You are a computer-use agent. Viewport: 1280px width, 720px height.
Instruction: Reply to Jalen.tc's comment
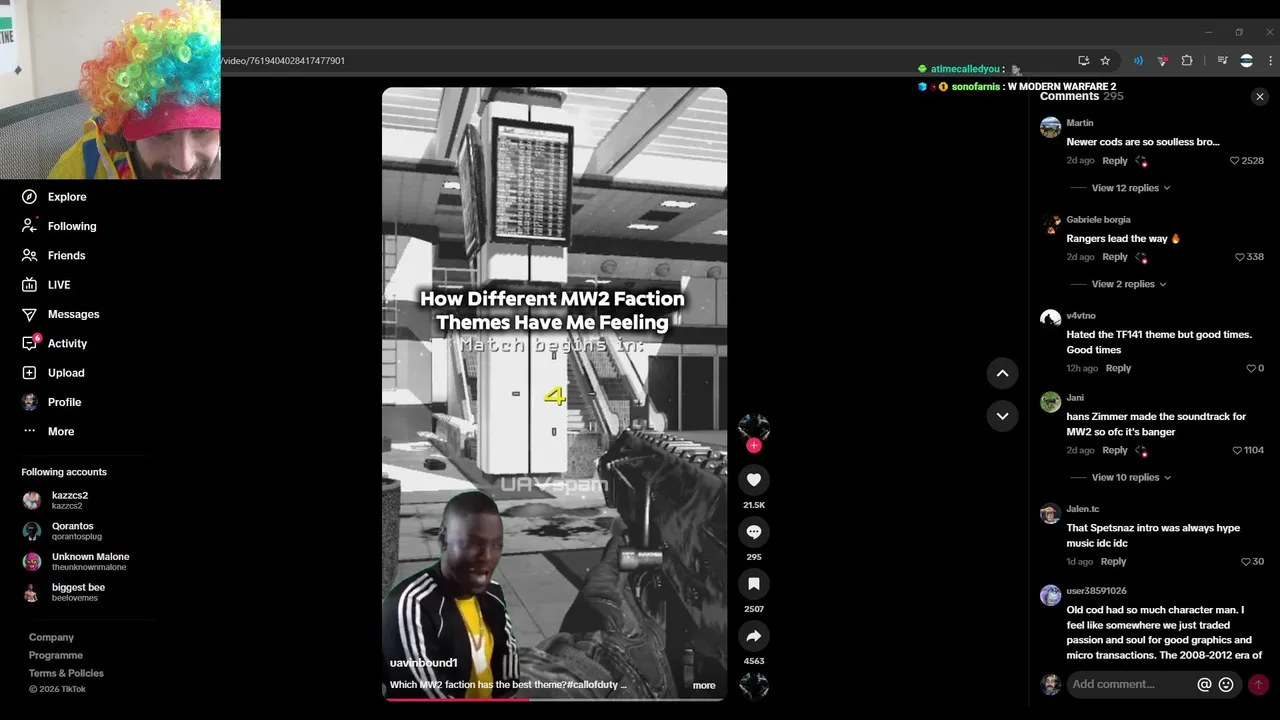coord(1113,562)
